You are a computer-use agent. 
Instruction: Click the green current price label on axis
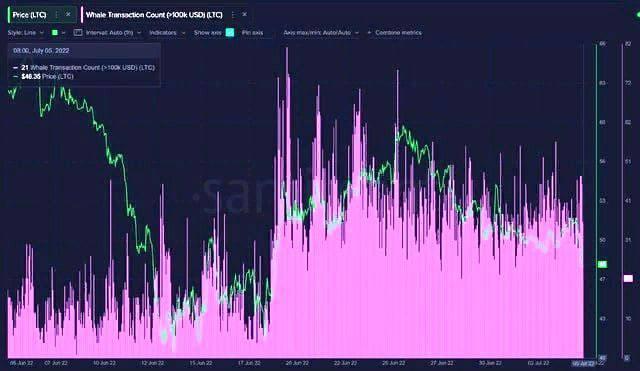click(x=602, y=264)
